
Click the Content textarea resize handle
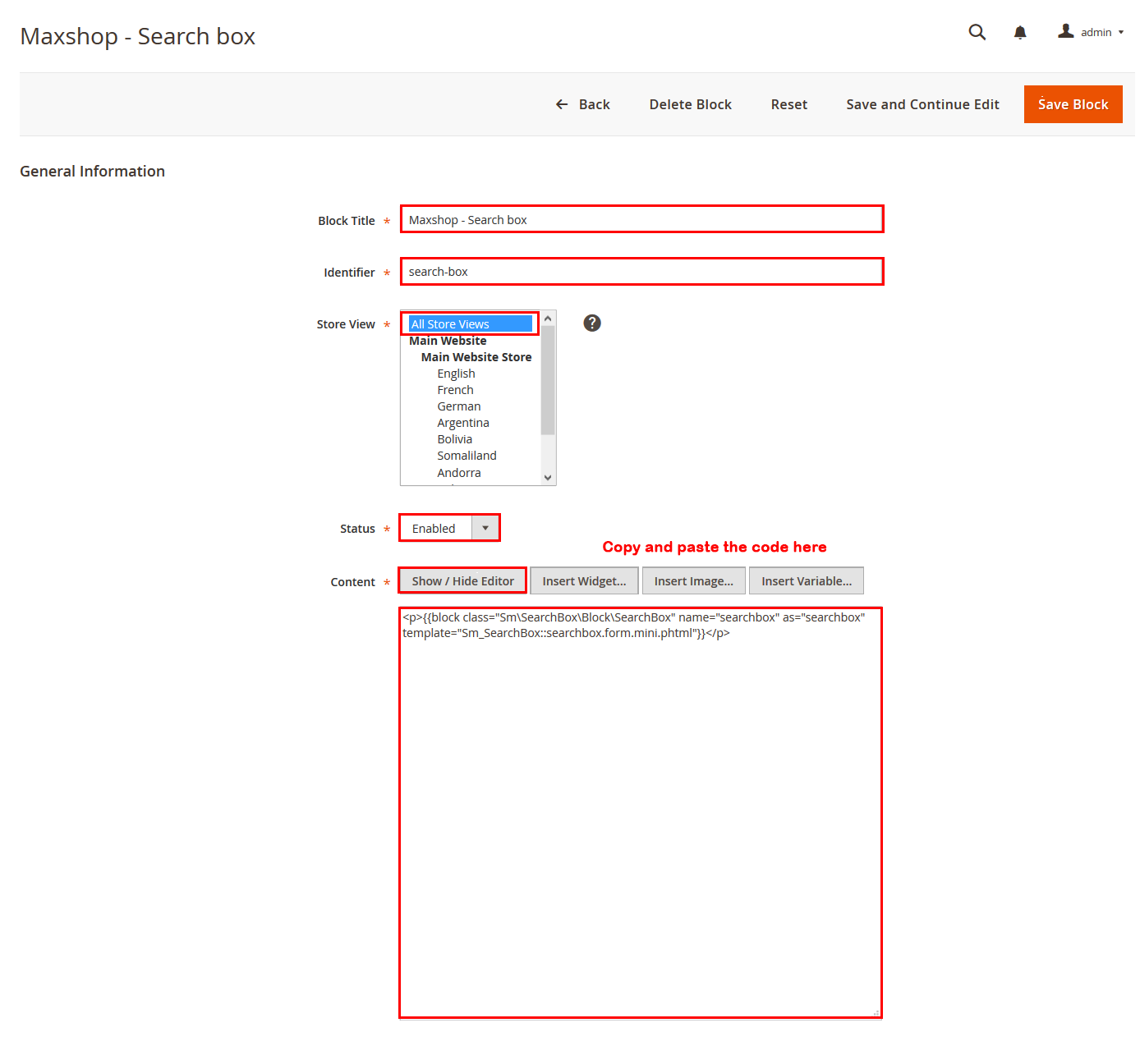(x=876, y=1012)
